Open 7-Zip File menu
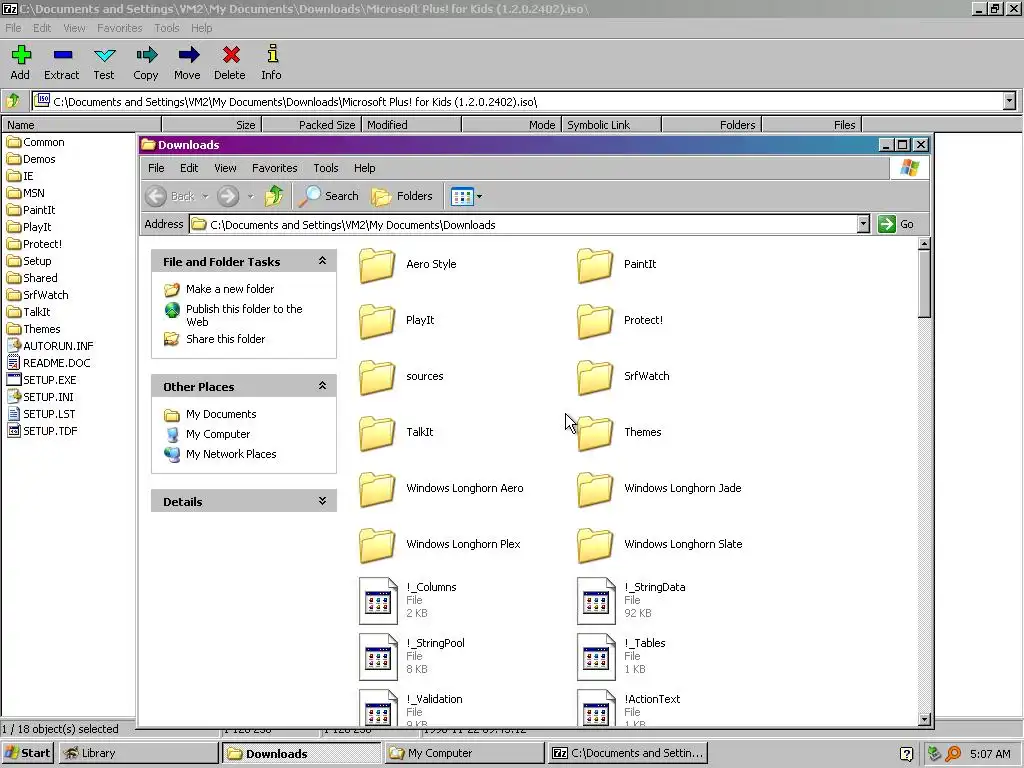Image resolution: width=1024 pixels, height=768 pixels. coord(13,28)
